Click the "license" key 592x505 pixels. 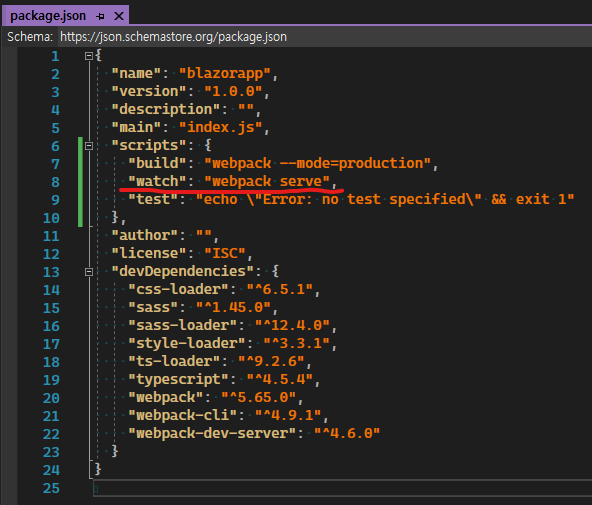click(x=149, y=253)
